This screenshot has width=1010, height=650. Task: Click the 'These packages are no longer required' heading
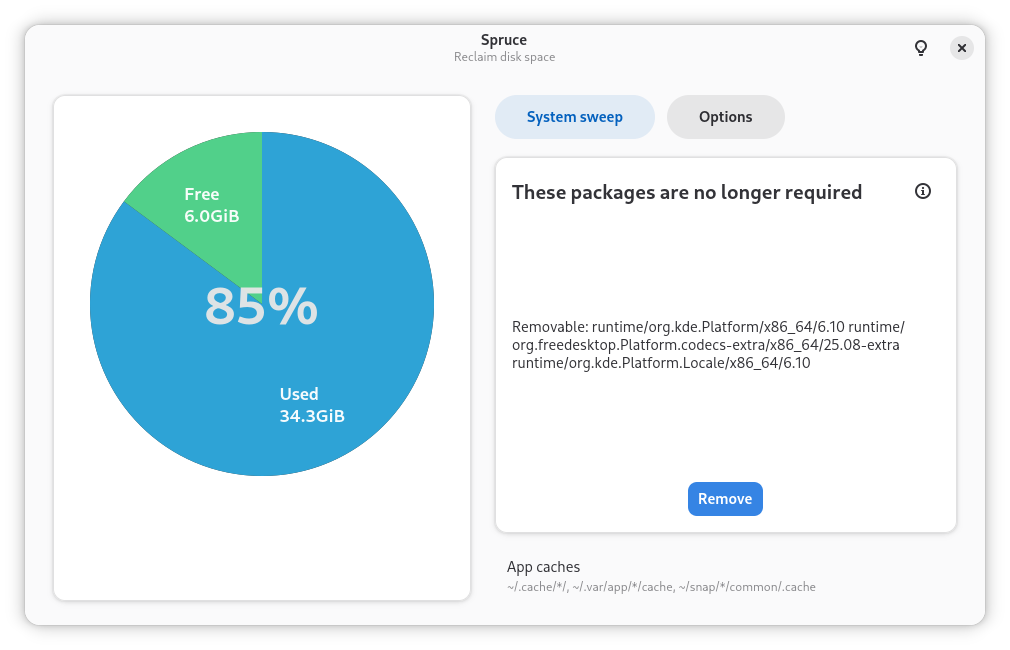click(x=687, y=193)
